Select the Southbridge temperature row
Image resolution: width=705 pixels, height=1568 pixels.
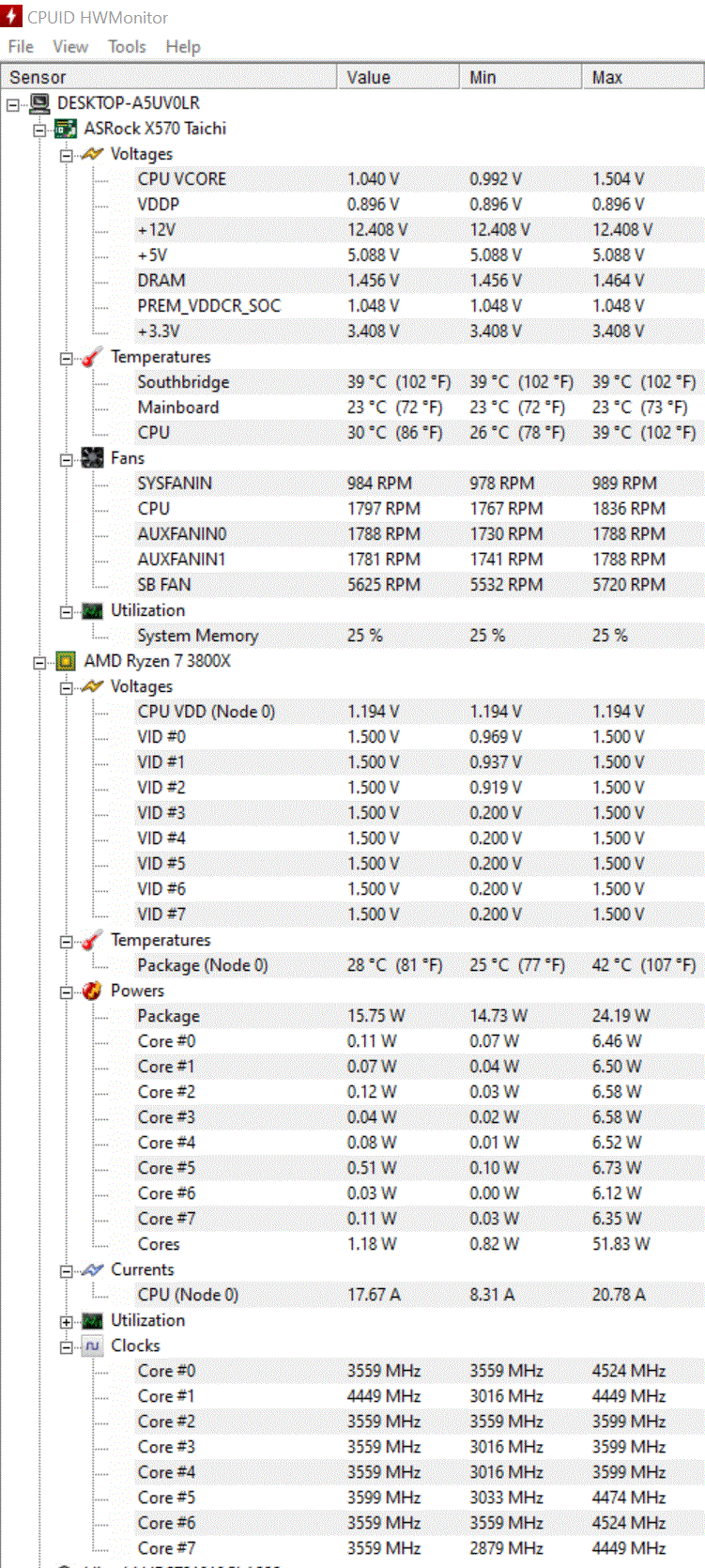(x=419, y=382)
